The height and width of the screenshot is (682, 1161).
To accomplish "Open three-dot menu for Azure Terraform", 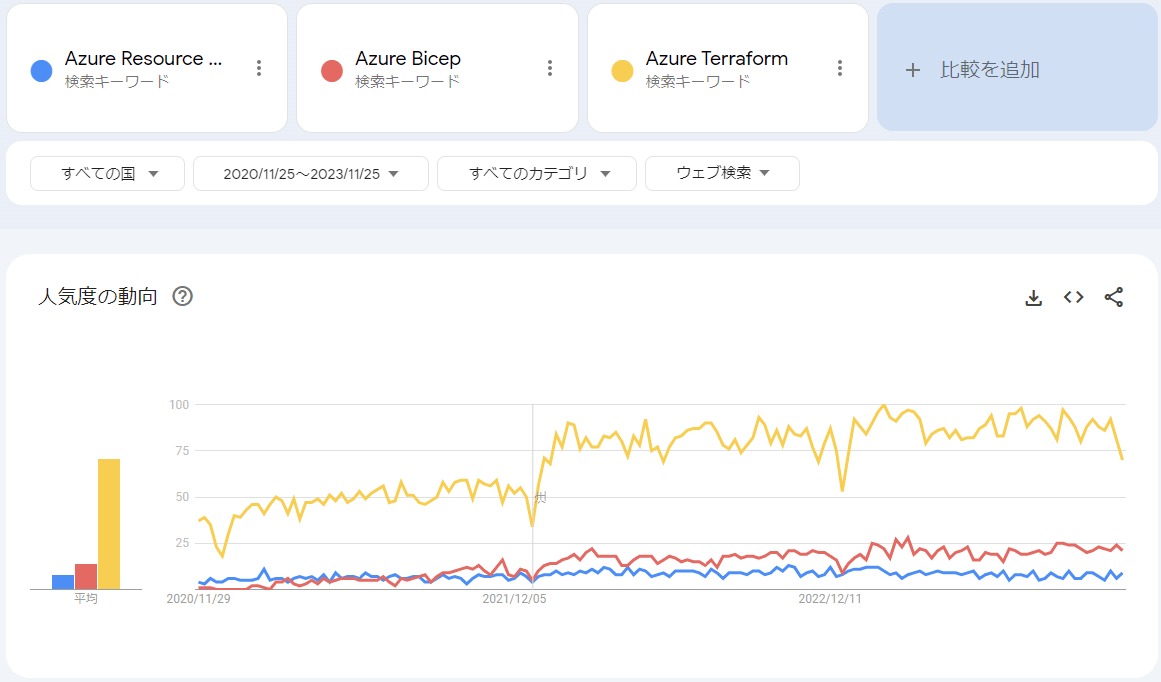I will click(840, 68).
